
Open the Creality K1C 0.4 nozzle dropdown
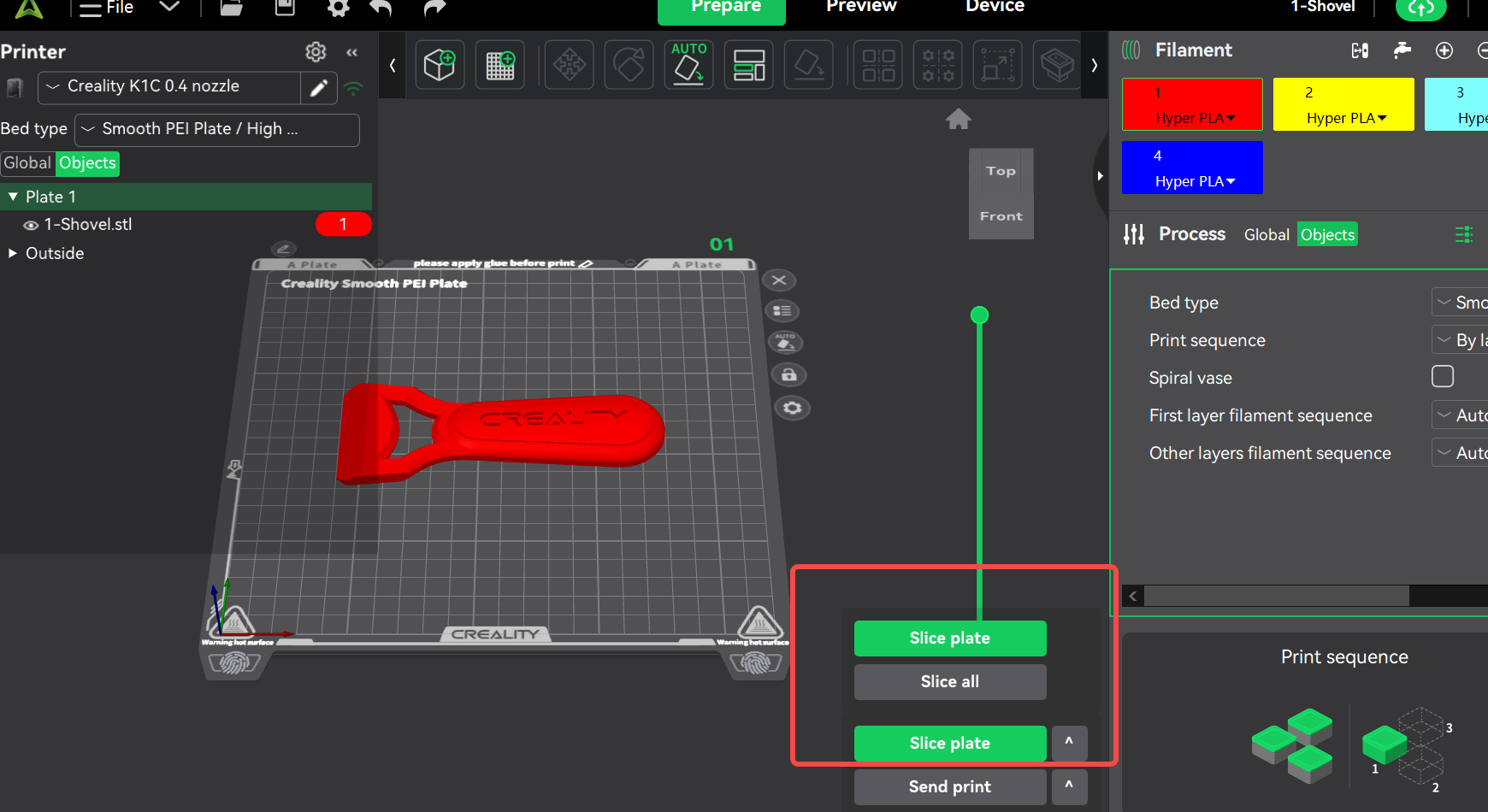pos(168,87)
